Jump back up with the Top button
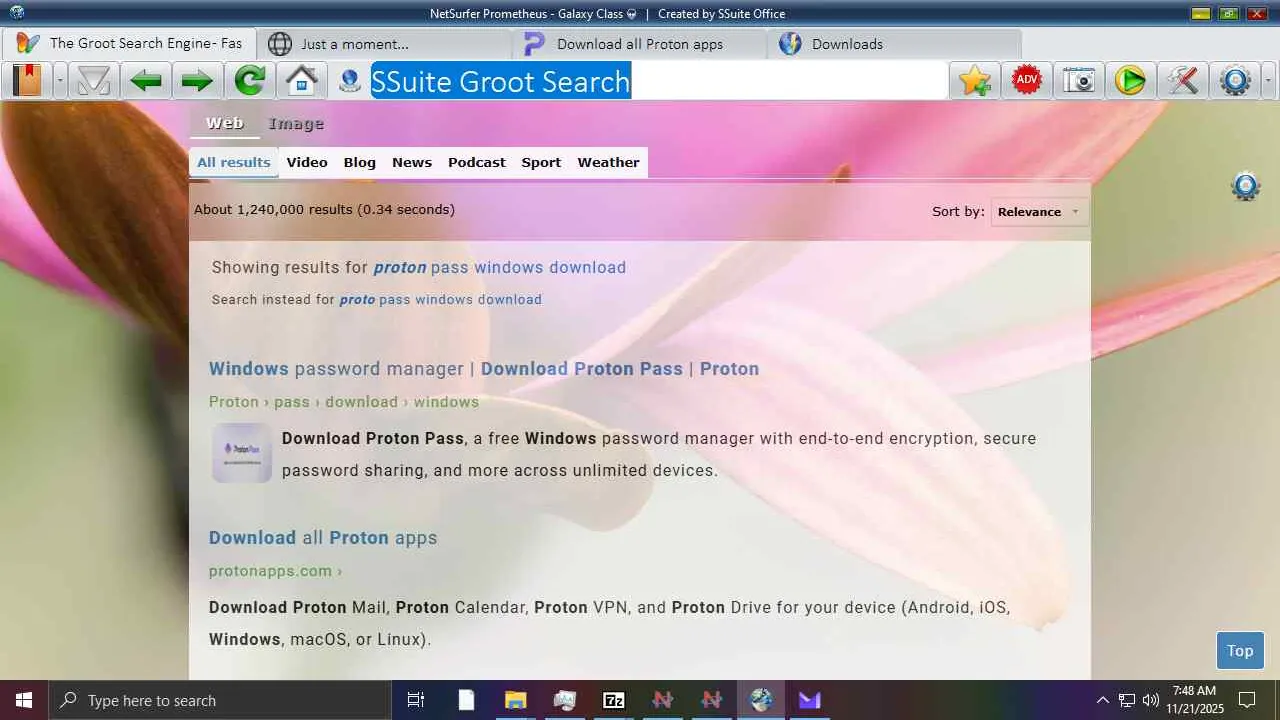 pos(1240,651)
